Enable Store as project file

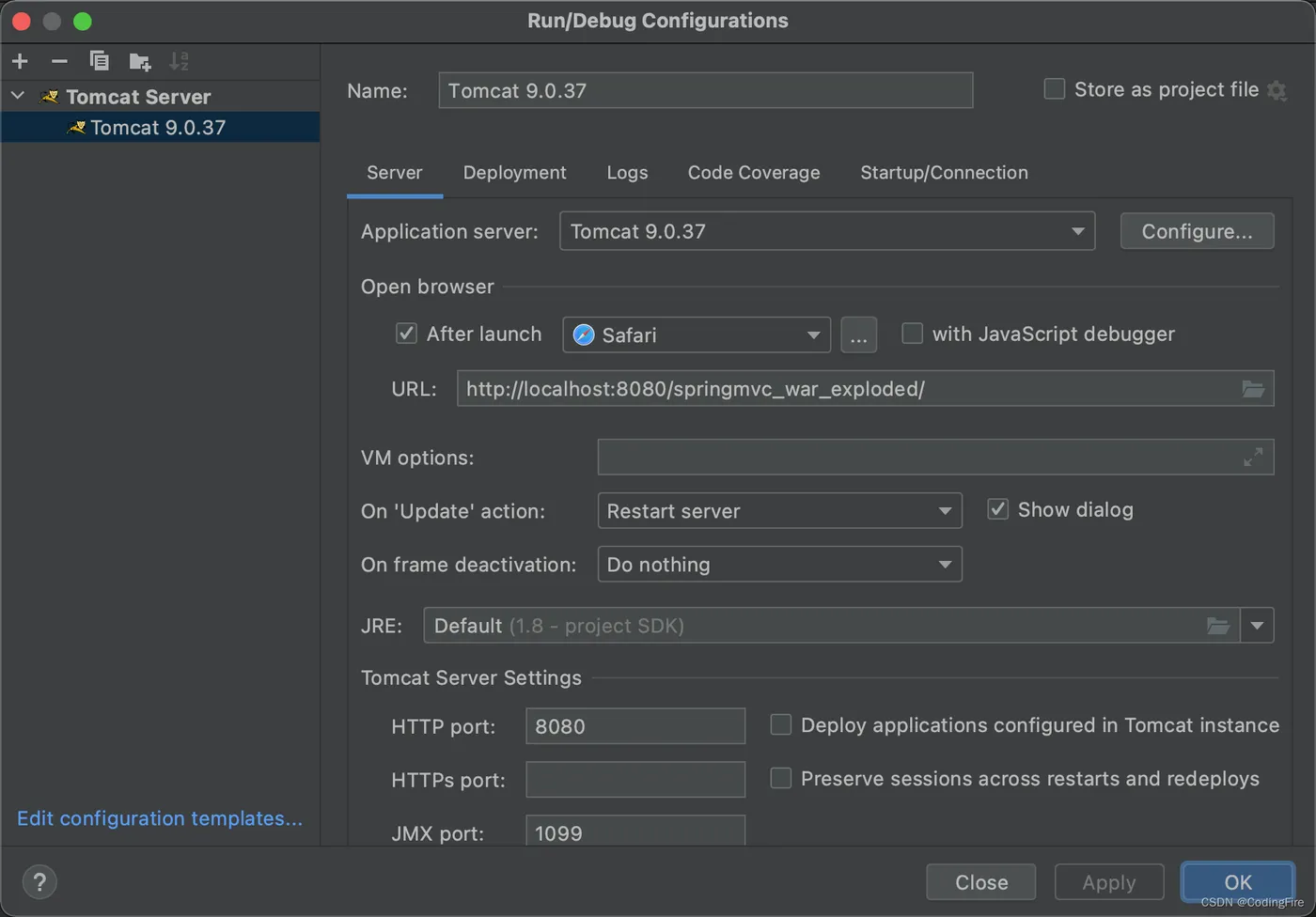pyautogui.click(x=1055, y=89)
